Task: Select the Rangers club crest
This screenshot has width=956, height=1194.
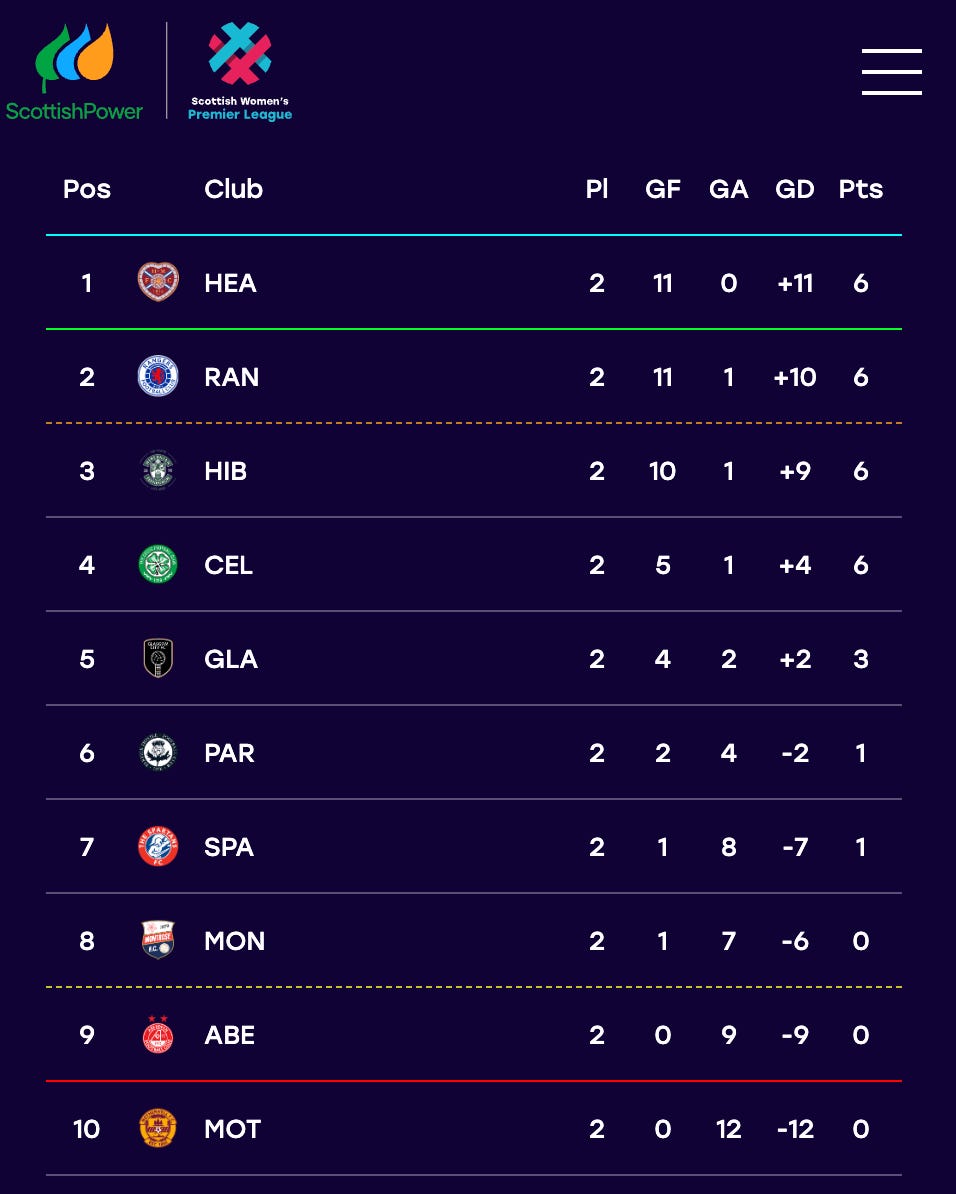Action: [x=158, y=376]
